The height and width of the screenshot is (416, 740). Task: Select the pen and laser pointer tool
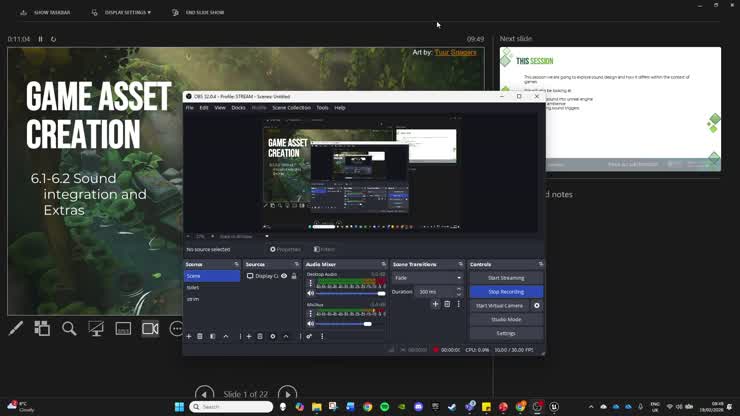tap(16, 328)
